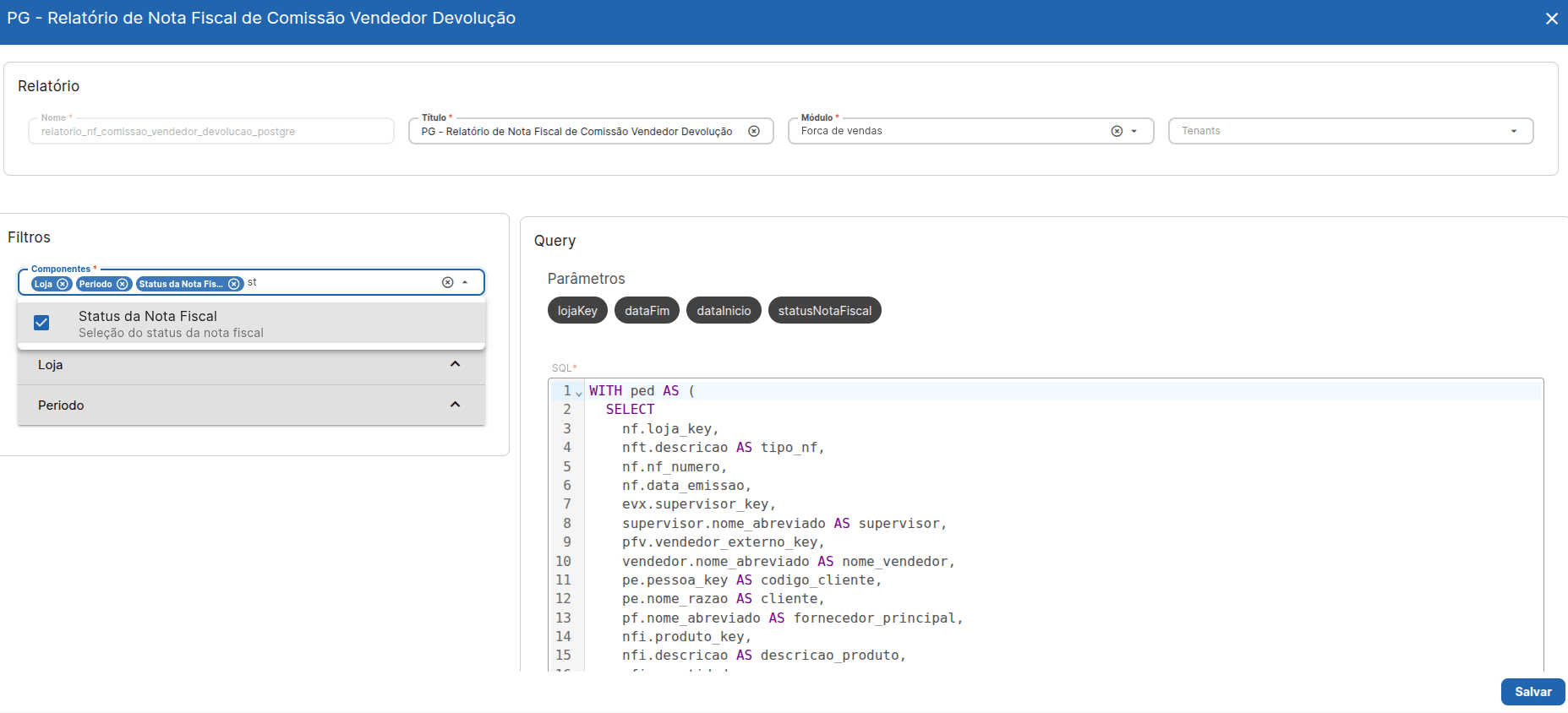Click the Componentes search text input
Screen dimensions: 1568x713
341,282
